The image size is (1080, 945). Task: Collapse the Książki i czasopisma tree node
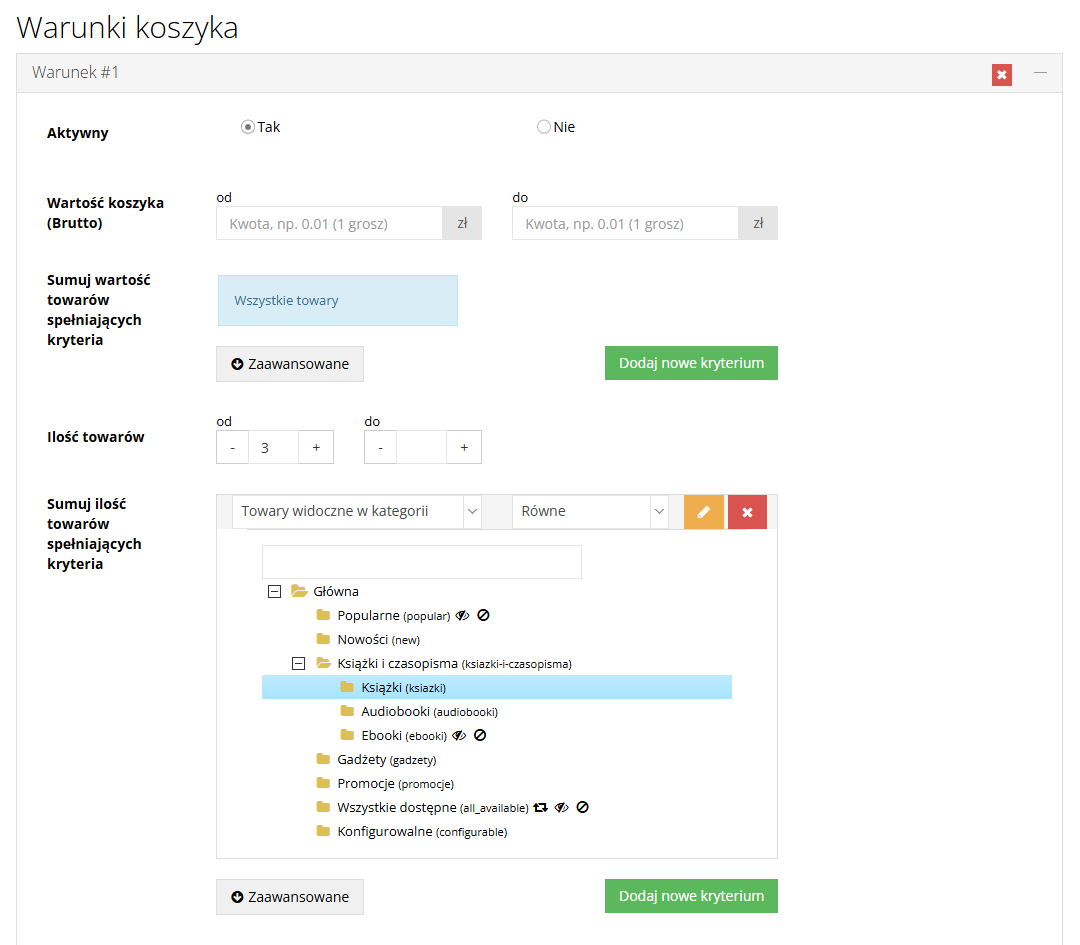(x=298, y=663)
